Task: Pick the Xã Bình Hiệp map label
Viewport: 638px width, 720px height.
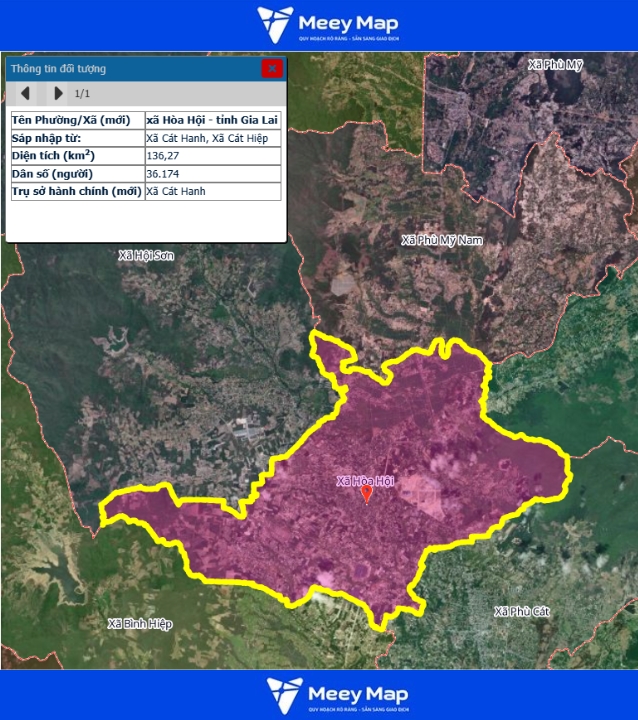Action: (x=140, y=624)
